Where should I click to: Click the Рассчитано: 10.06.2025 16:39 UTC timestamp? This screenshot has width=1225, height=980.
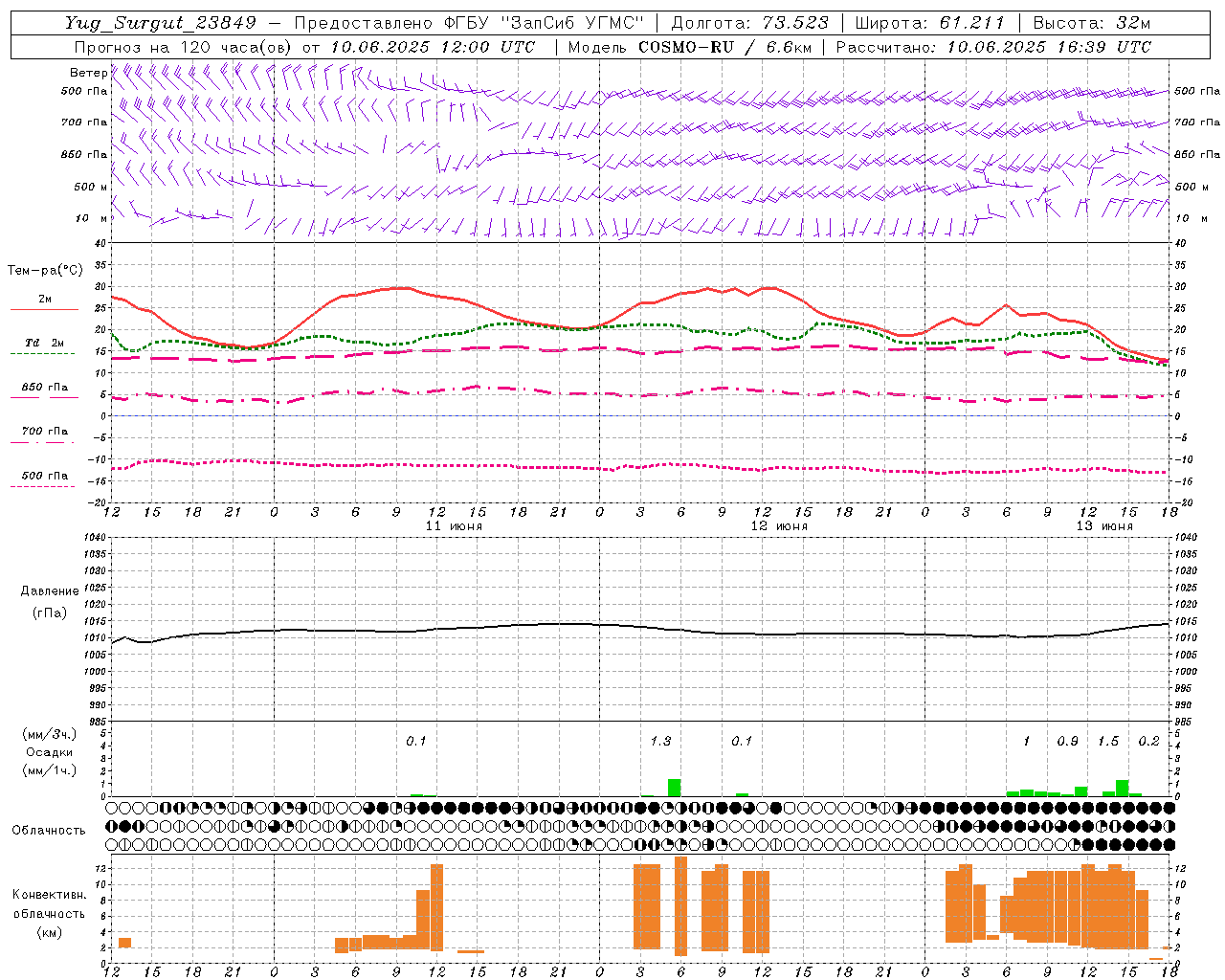coord(993,47)
